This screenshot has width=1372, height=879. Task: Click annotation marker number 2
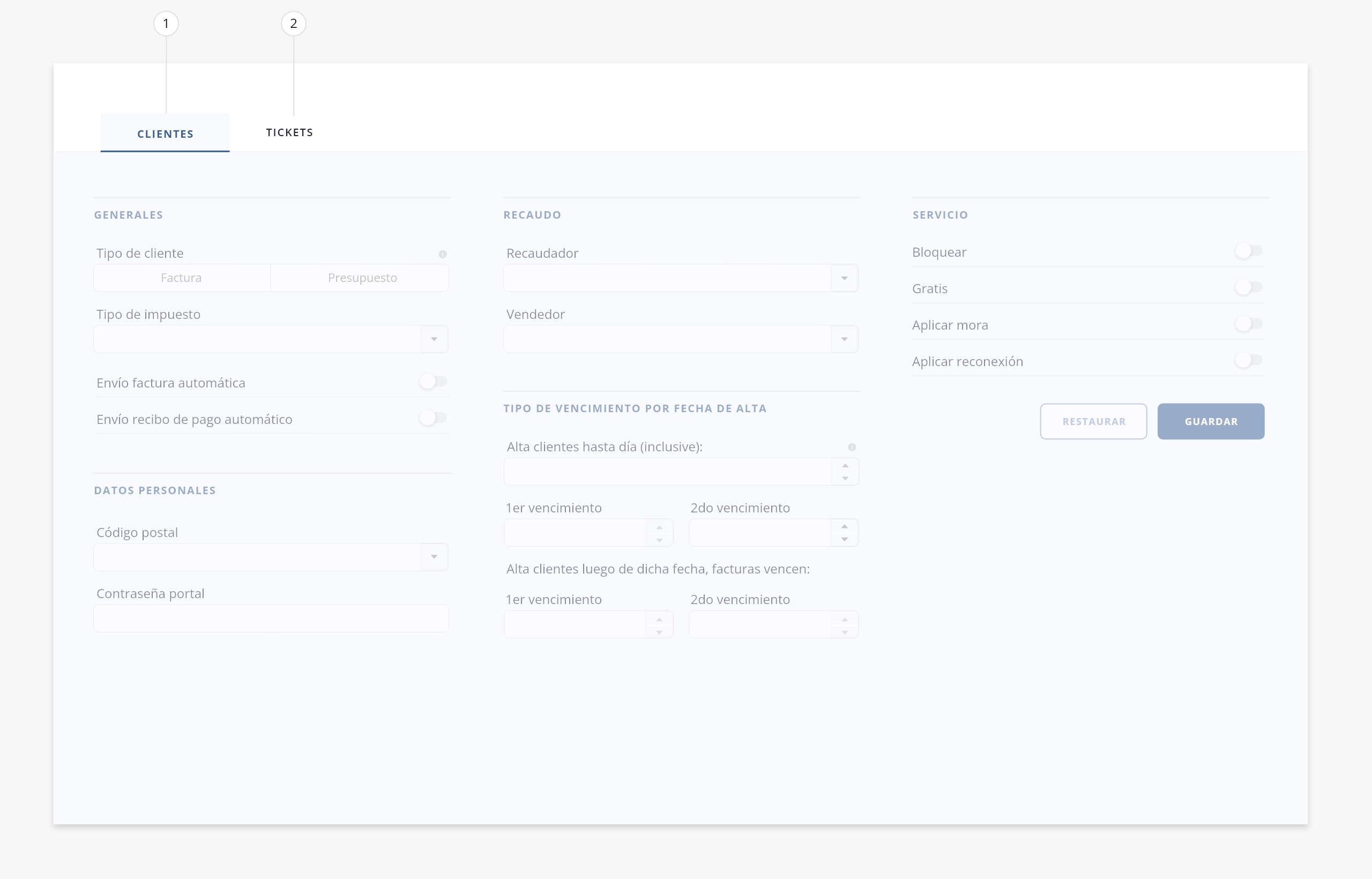293,24
